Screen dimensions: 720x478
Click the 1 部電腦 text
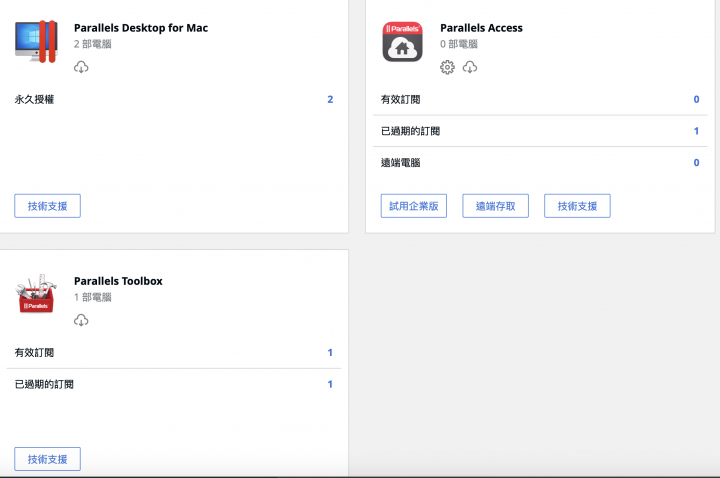tap(93, 297)
